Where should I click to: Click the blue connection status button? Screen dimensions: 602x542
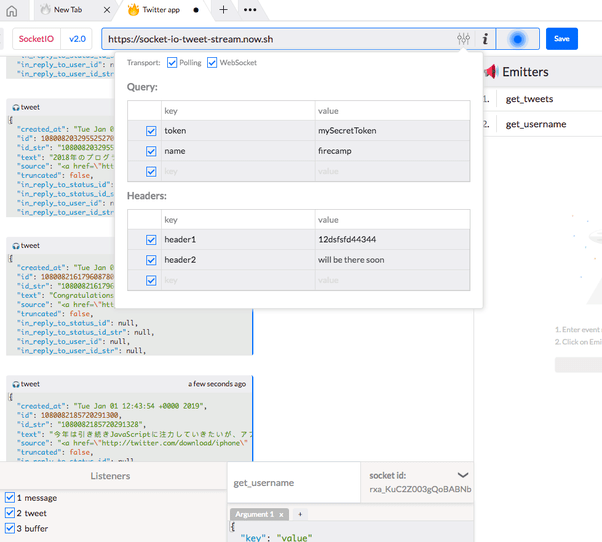518,39
